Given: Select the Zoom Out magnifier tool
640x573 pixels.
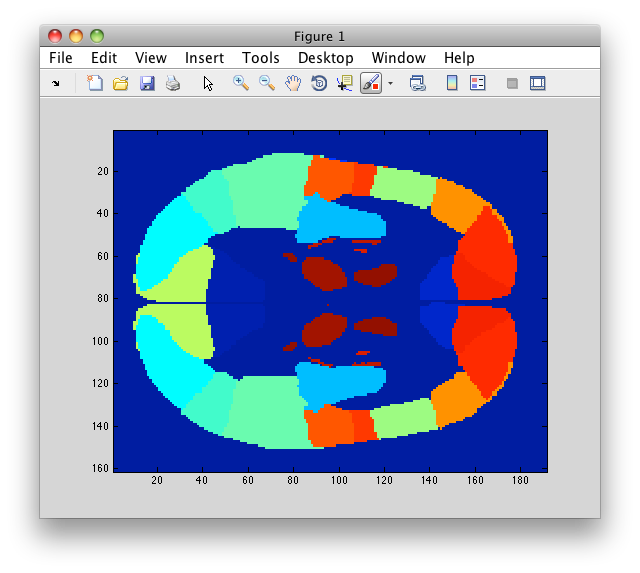Looking at the screenshot, I should point(267,83).
